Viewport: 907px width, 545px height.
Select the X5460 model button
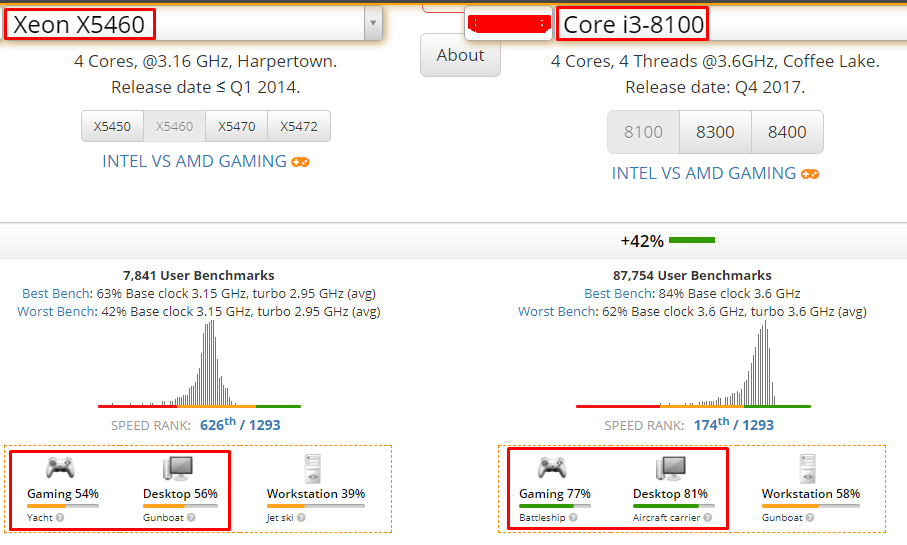pyautogui.click(x=174, y=126)
